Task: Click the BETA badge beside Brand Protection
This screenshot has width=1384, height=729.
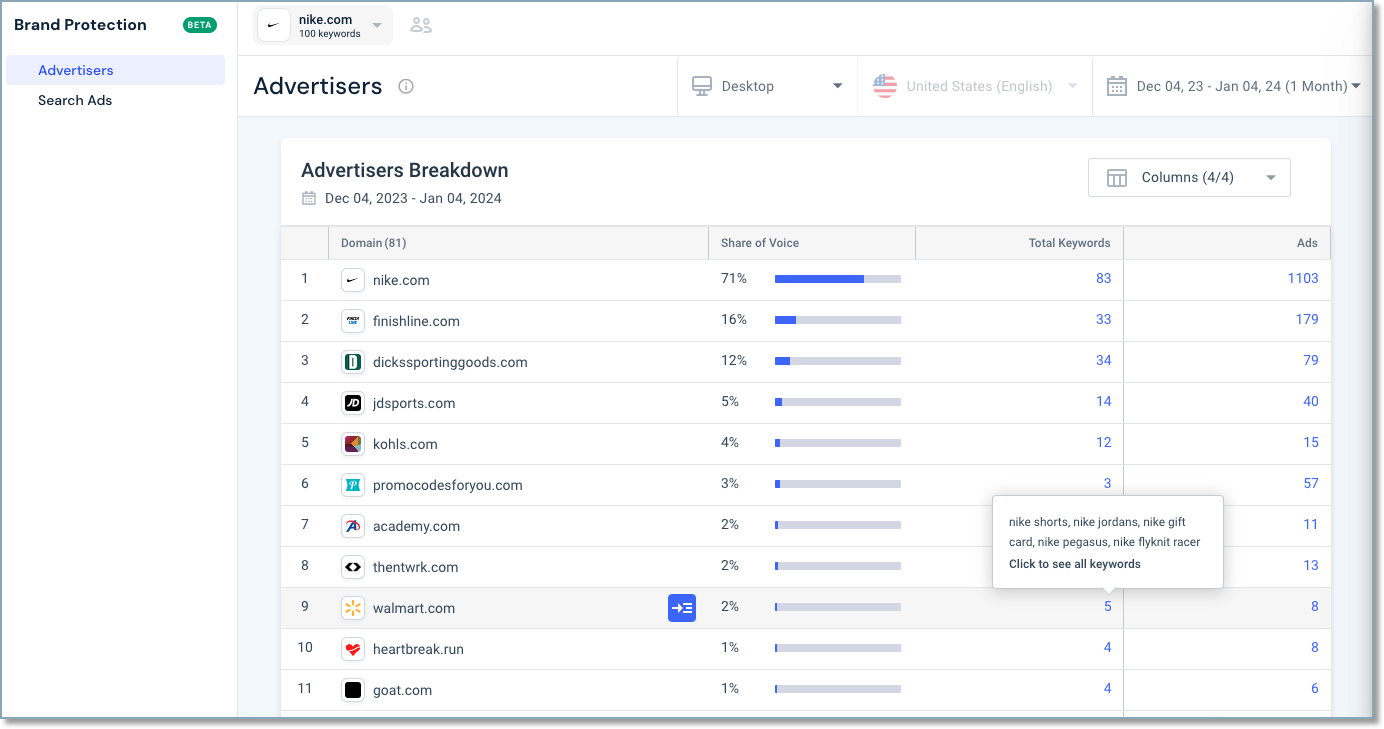Action: click(x=200, y=25)
